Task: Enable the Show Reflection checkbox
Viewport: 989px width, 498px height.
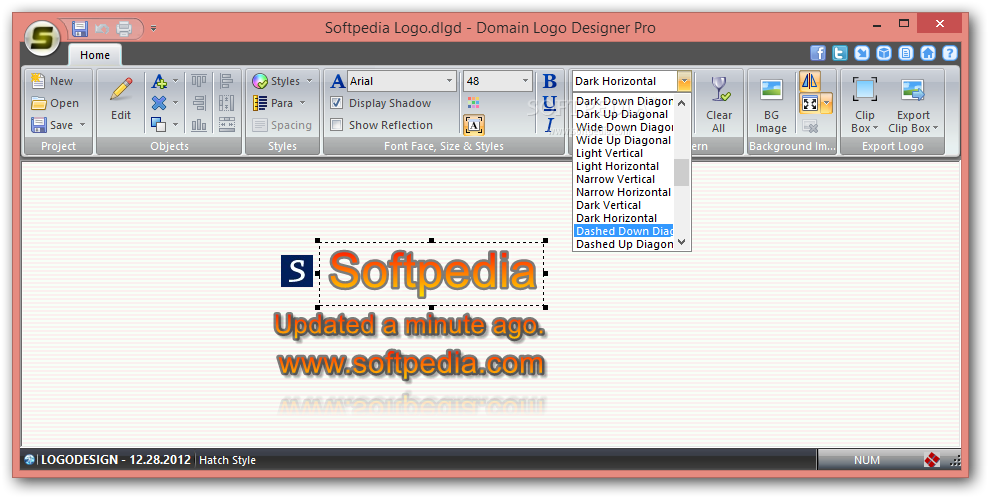Action: click(337, 125)
